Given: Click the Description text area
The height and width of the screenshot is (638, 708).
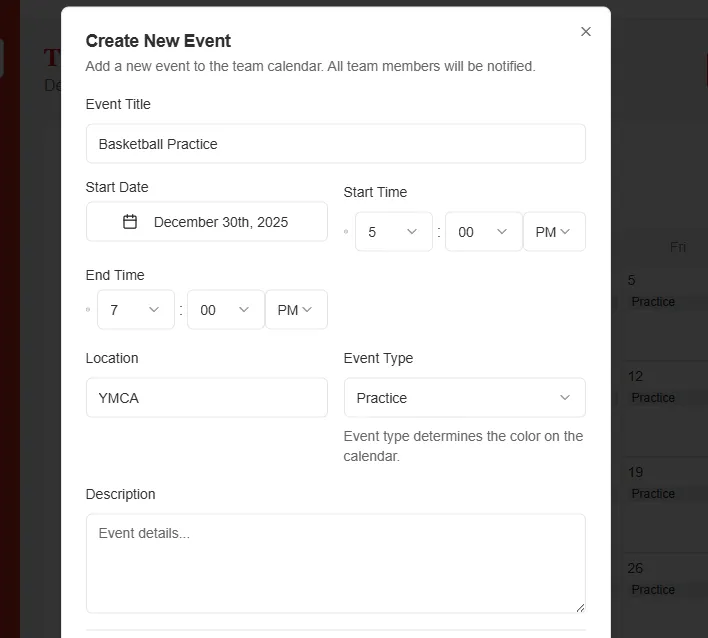Looking at the screenshot, I should tap(335, 562).
